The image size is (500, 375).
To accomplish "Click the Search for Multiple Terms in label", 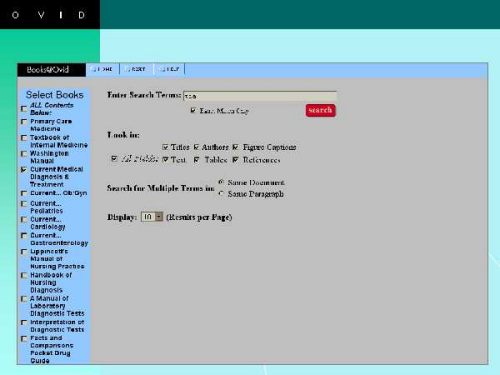I will pos(160,188).
